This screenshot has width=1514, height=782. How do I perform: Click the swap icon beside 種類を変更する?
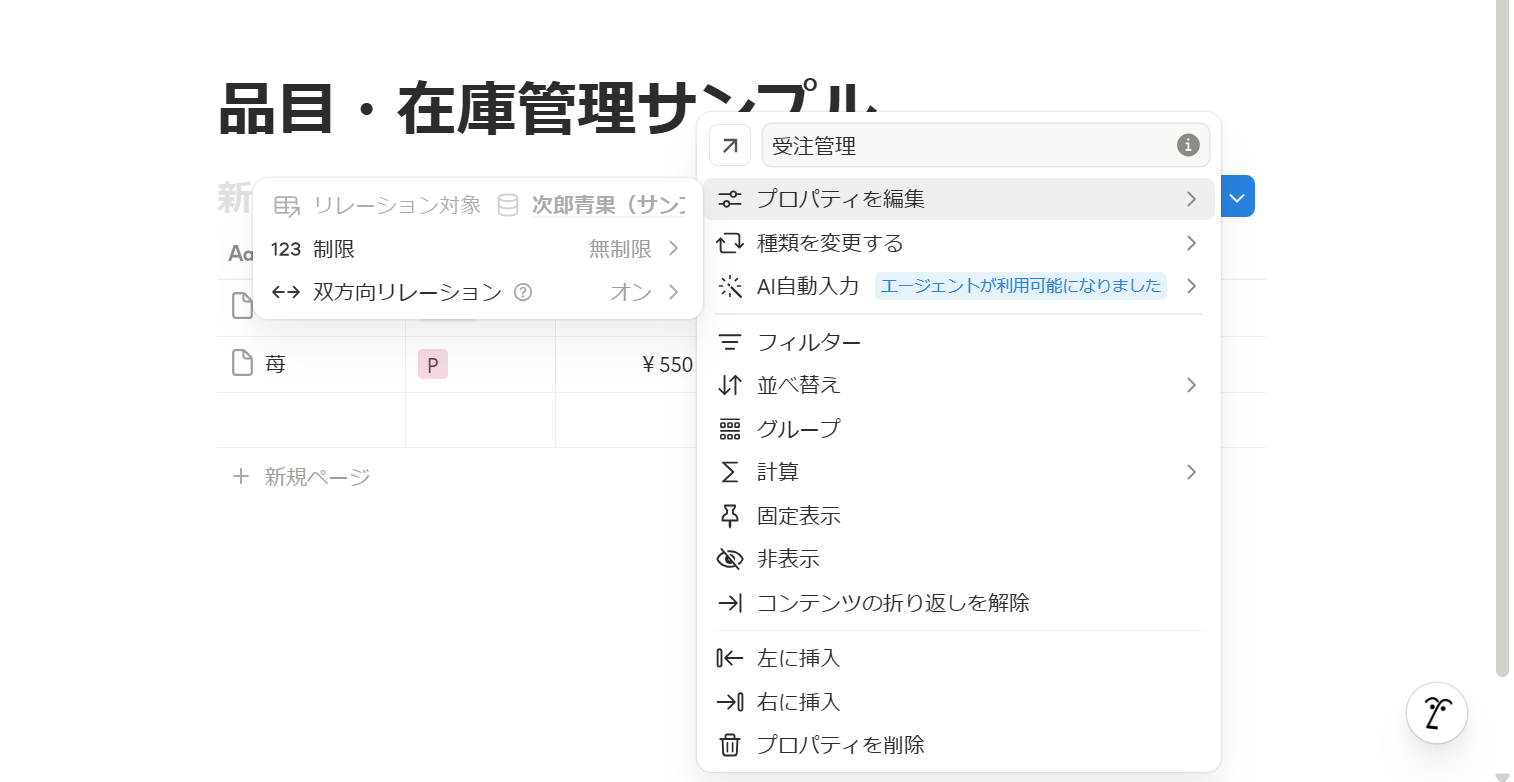pyautogui.click(x=730, y=243)
